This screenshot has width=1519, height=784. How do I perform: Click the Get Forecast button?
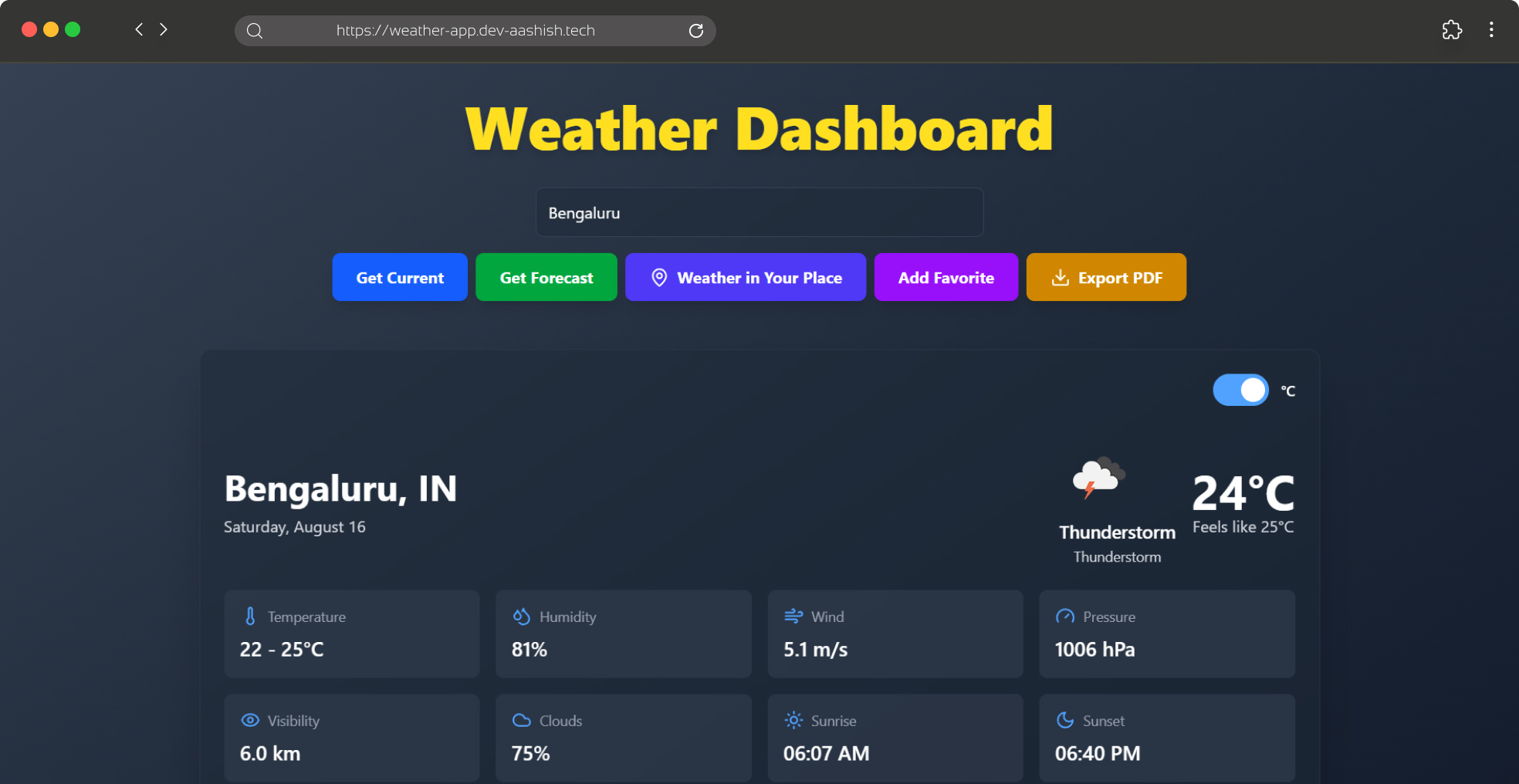click(546, 277)
